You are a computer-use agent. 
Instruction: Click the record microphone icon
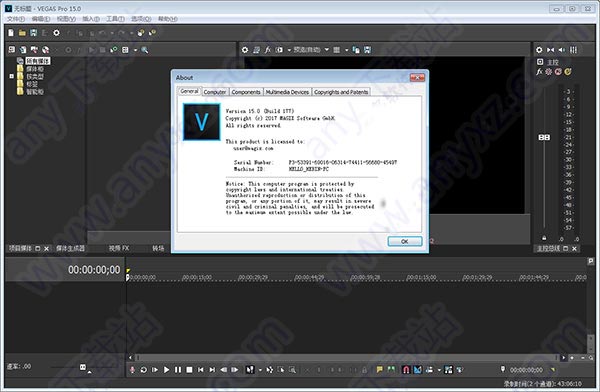point(132,369)
